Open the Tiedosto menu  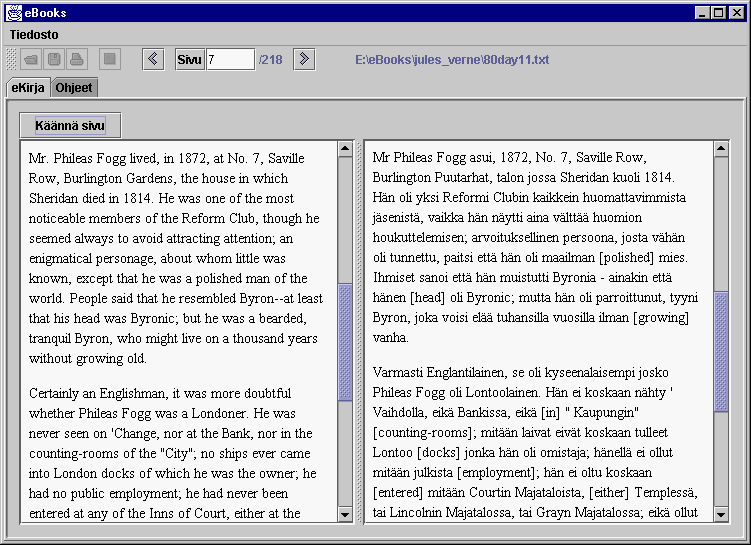click(x=34, y=35)
